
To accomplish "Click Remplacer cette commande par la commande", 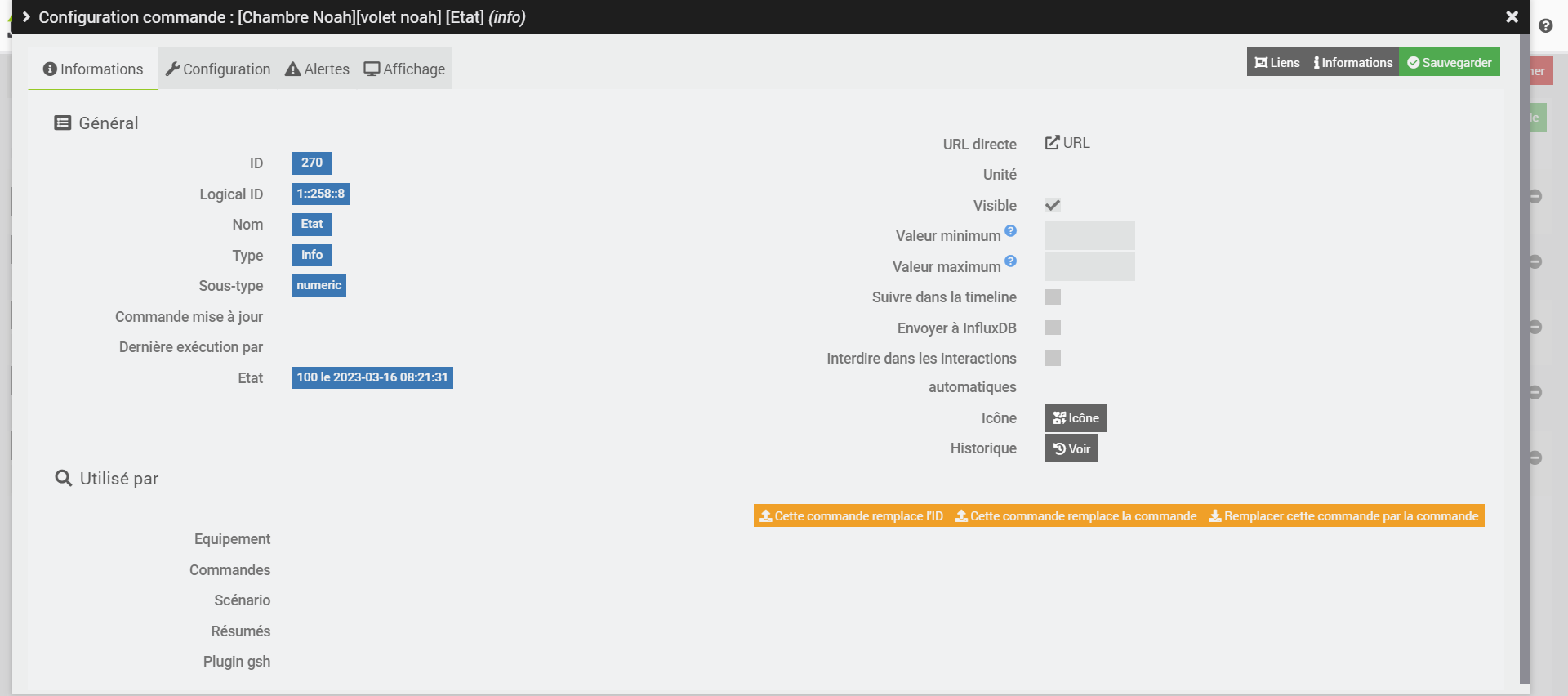I will pyautogui.click(x=1343, y=516).
